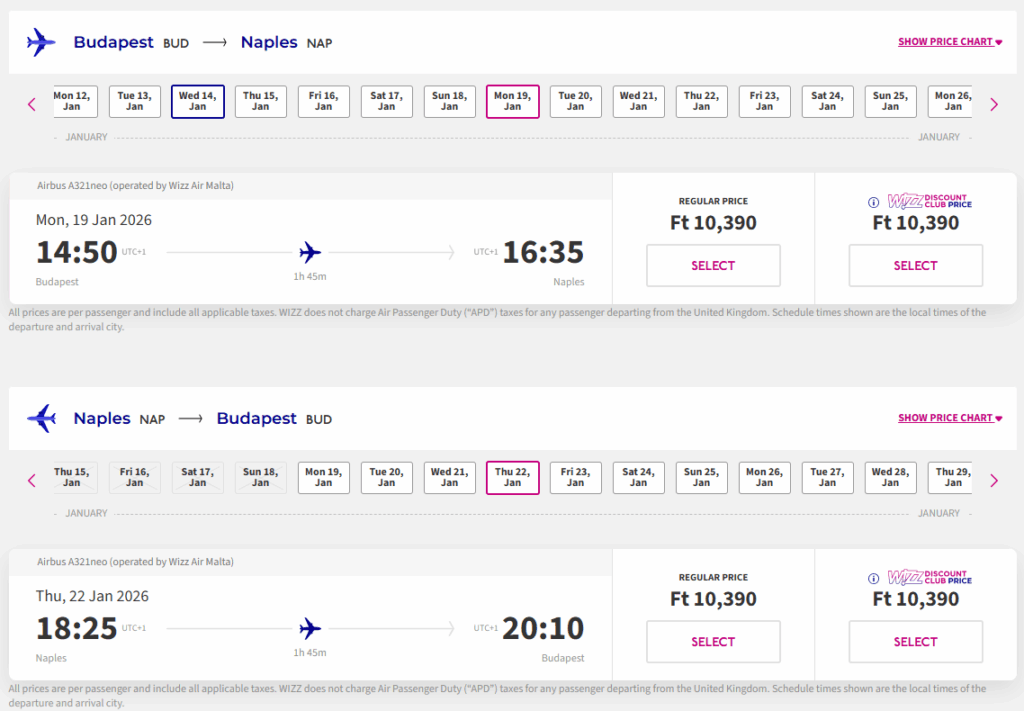Open return WIZZ Discount Club info icon
This screenshot has width=1024, height=711.
tap(872, 577)
